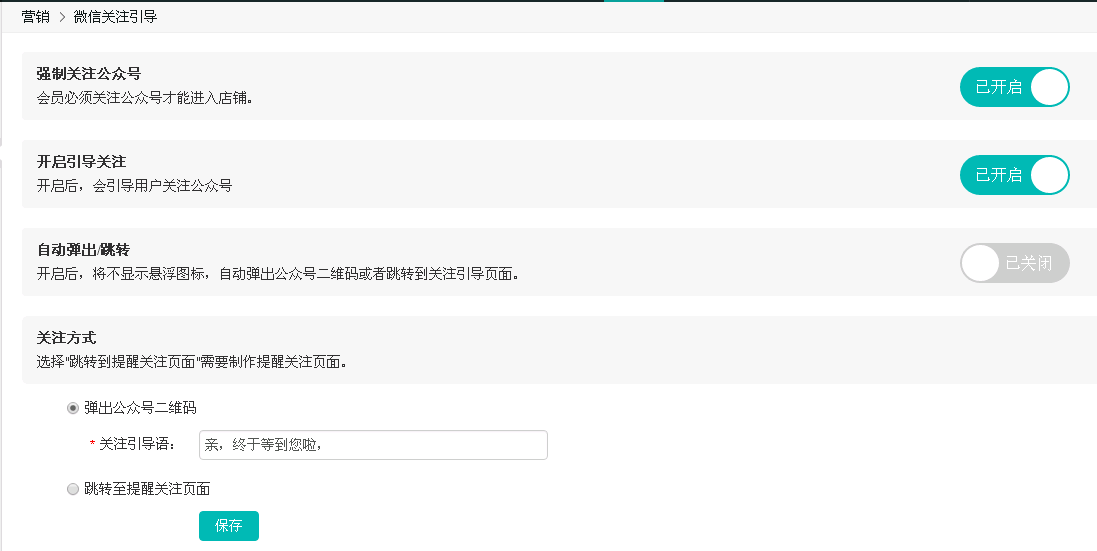Select the 弹出公众号二维码 radio option
Viewport: 1097px width, 551px height.
(73, 408)
